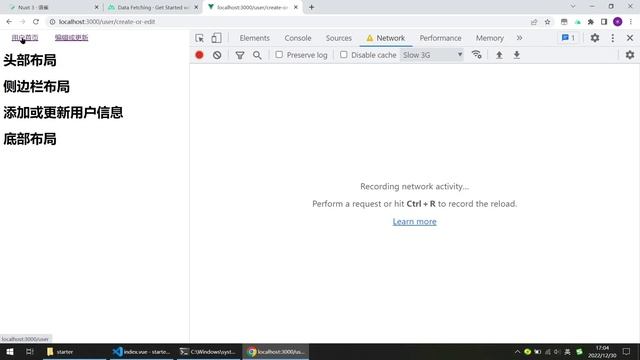Image resolution: width=640 pixels, height=360 pixels.
Task: Export HAR file download arrow
Action: 516,55
